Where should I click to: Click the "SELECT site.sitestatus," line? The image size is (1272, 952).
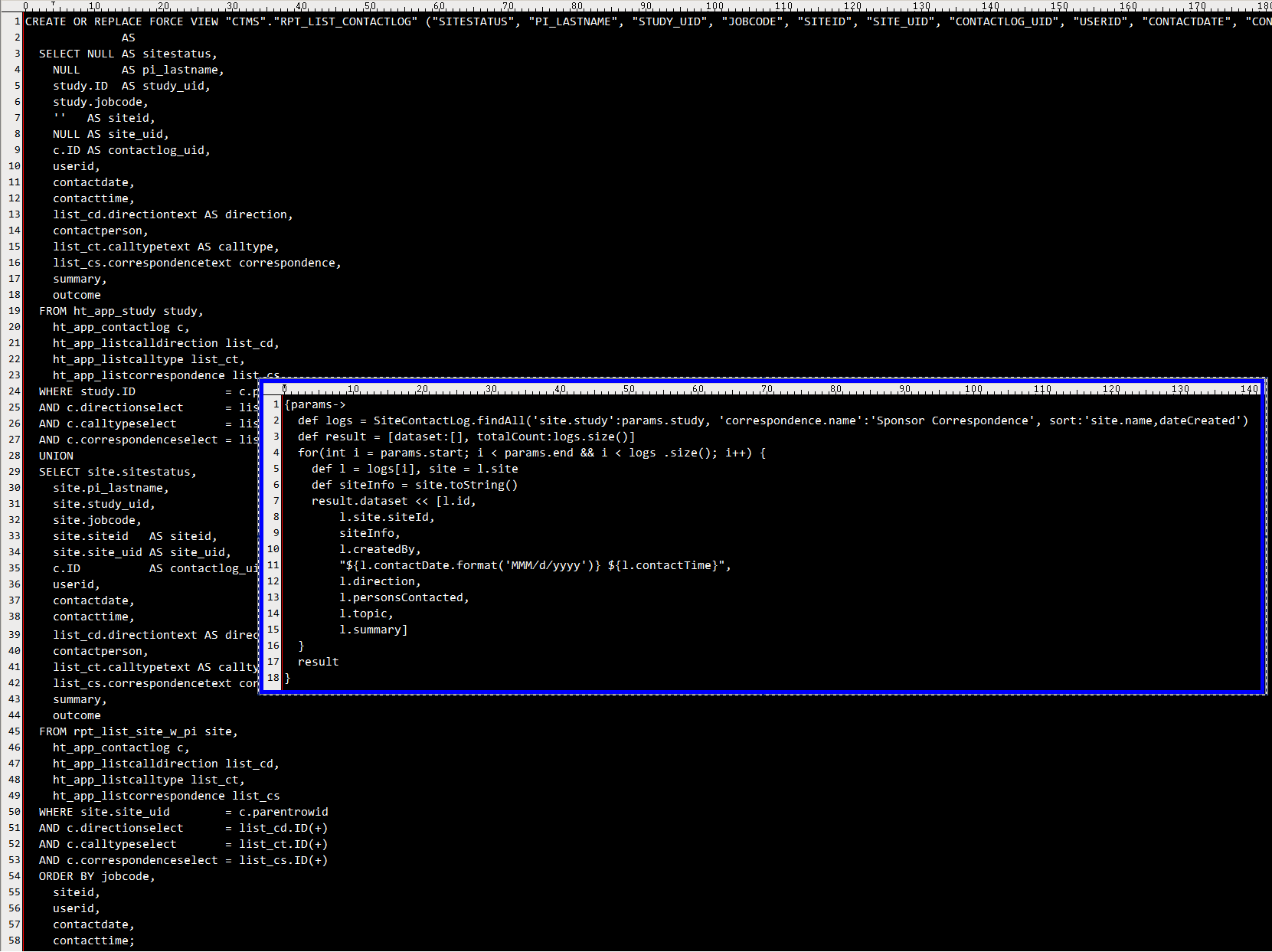[118, 472]
